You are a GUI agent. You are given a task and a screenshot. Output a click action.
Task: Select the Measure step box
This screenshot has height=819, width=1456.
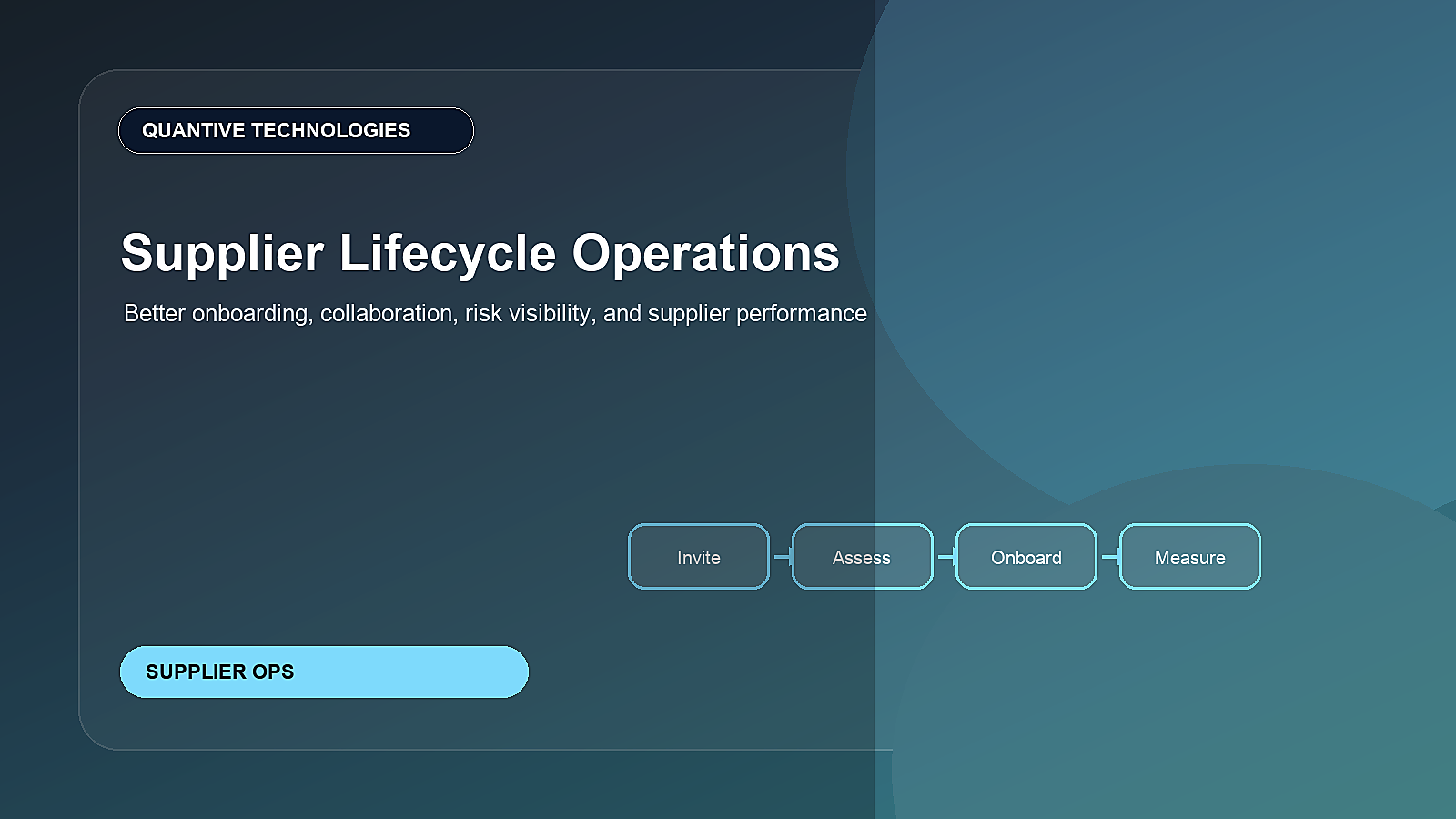click(1190, 557)
